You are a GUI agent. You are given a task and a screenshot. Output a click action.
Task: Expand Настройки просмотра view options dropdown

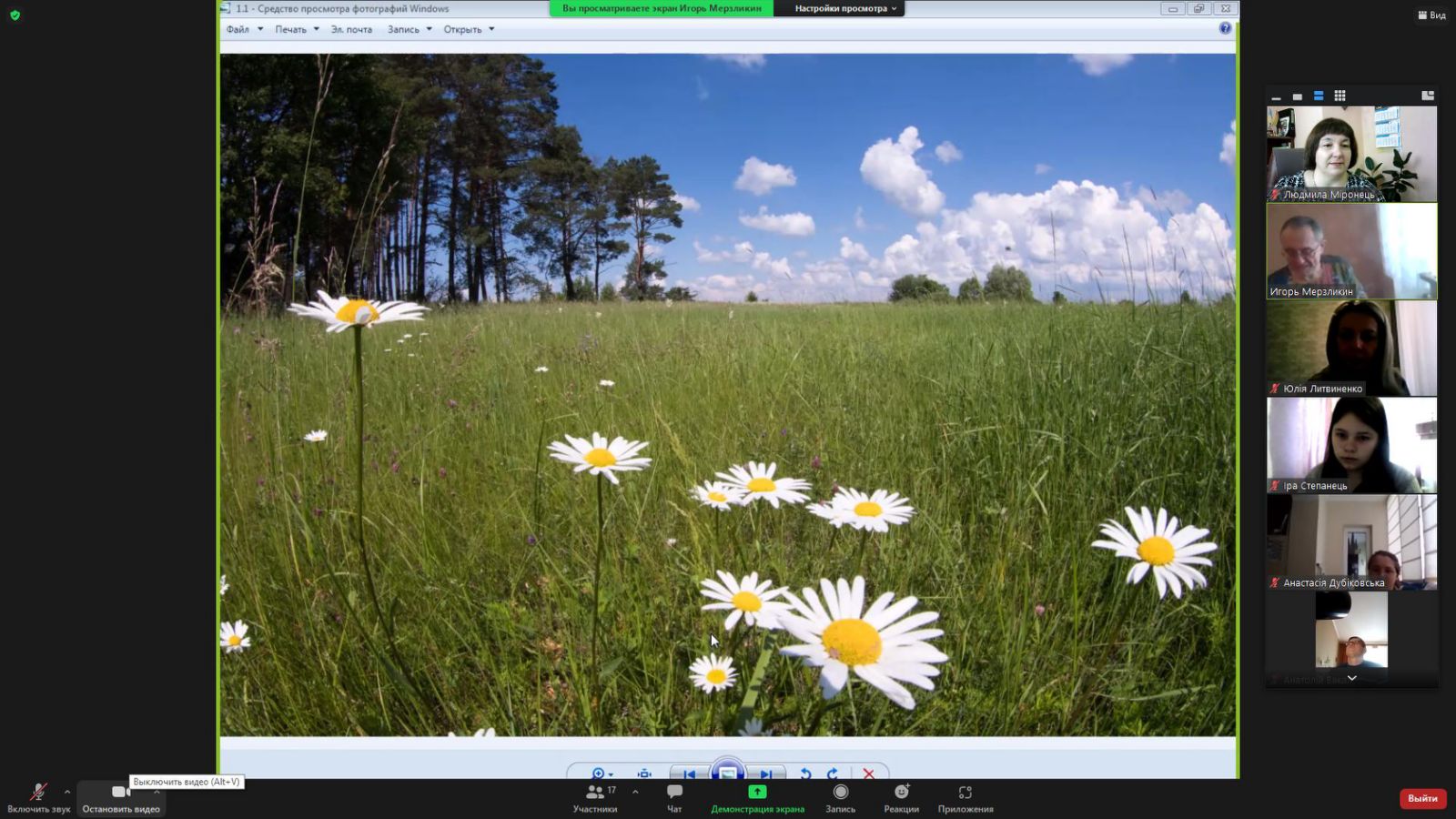pos(845,8)
